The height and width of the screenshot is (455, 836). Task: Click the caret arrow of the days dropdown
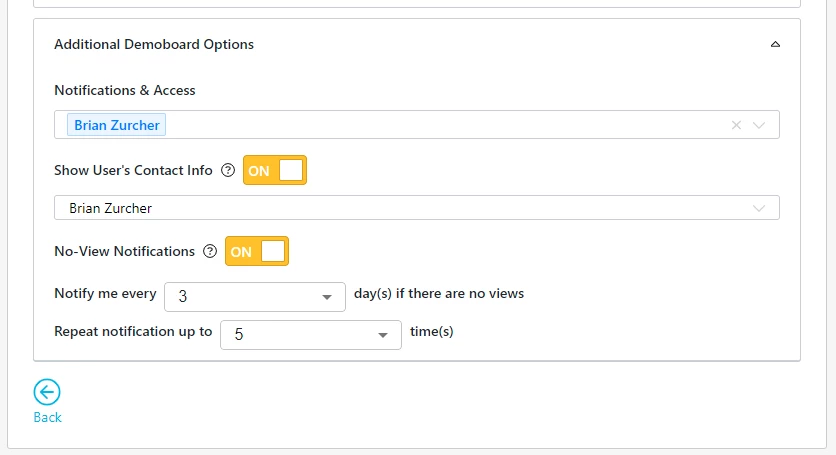click(x=327, y=298)
